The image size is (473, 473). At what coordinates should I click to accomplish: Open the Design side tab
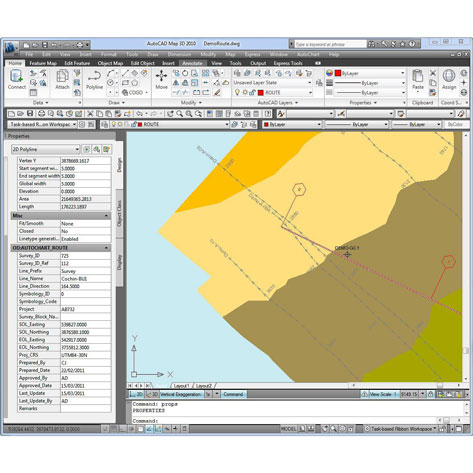click(x=119, y=165)
